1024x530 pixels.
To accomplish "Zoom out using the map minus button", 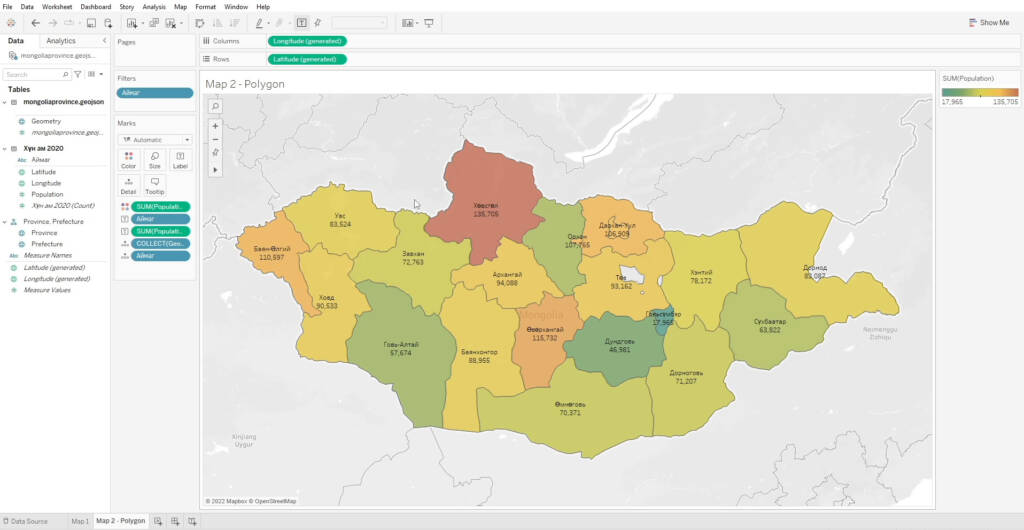I will (215, 139).
